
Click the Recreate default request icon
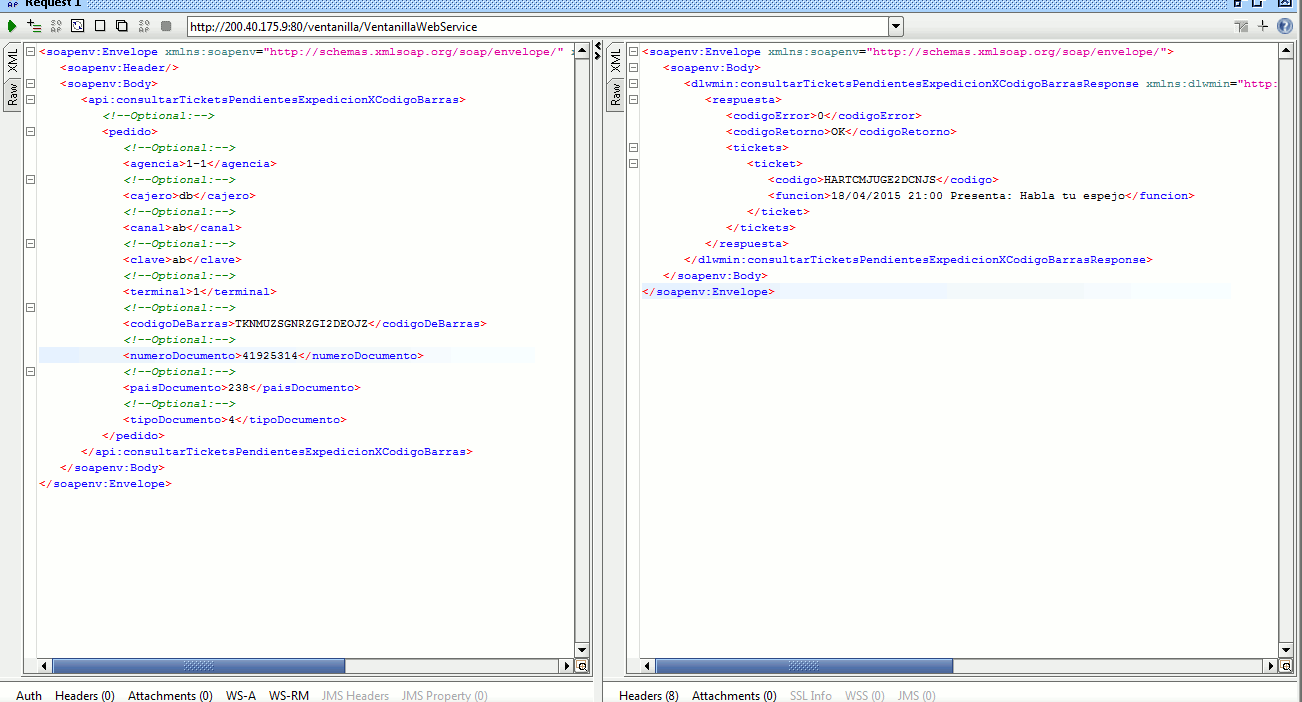78,26
